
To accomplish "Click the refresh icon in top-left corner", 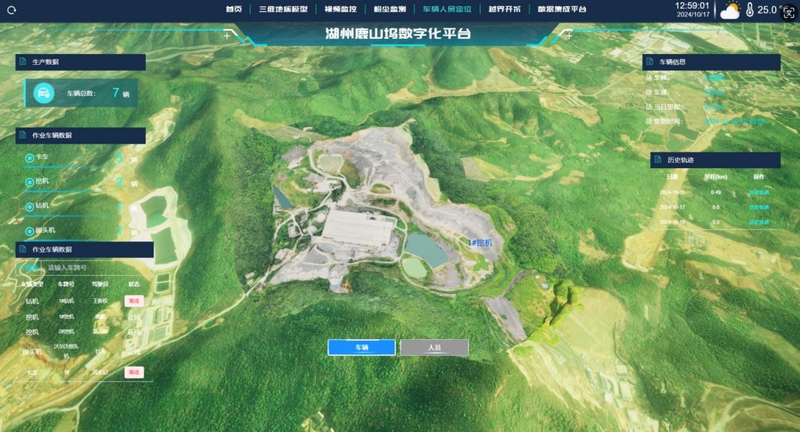I will coord(11,10).
